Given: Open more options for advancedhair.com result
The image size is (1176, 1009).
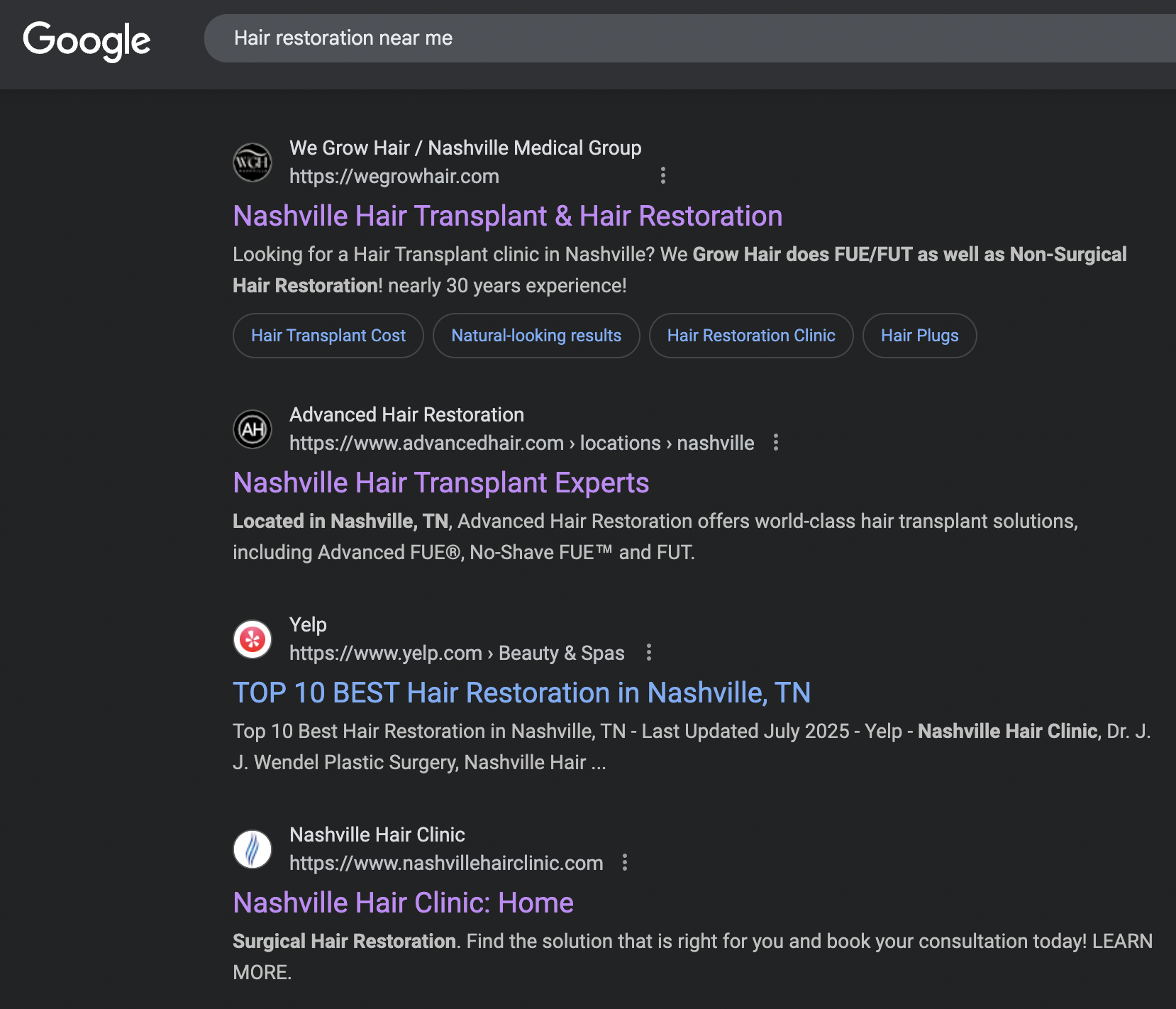Looking at the screenshot, I should tap(776, 442).
